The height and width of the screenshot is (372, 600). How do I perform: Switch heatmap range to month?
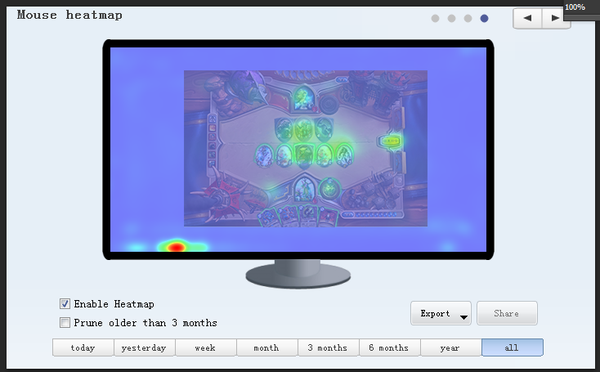[x=267, y=348]
